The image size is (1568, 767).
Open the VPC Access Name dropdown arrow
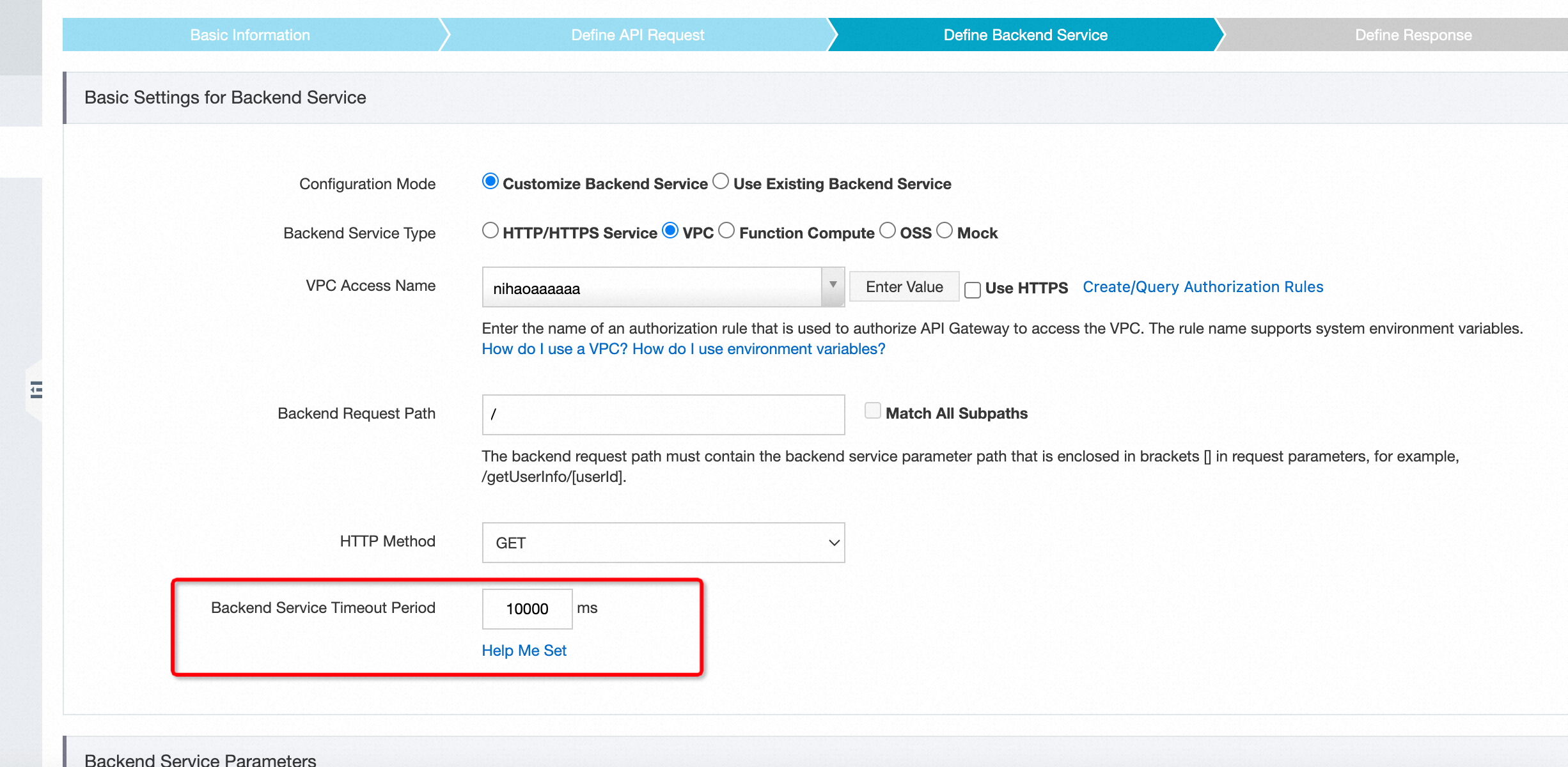tap(833, 286)
